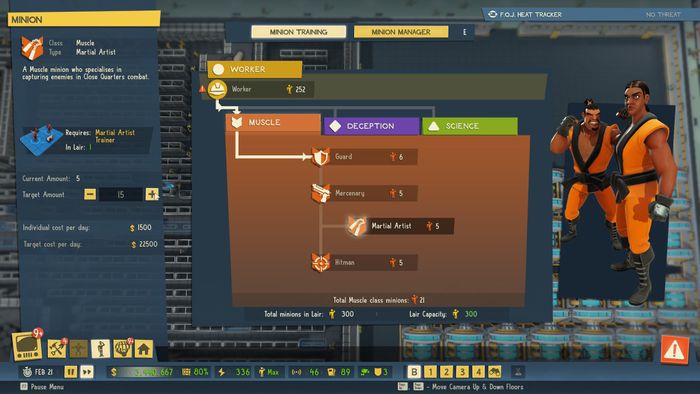Click the intel 89 indicator
This screenshot has height=394, width=700.
[340, 372]
